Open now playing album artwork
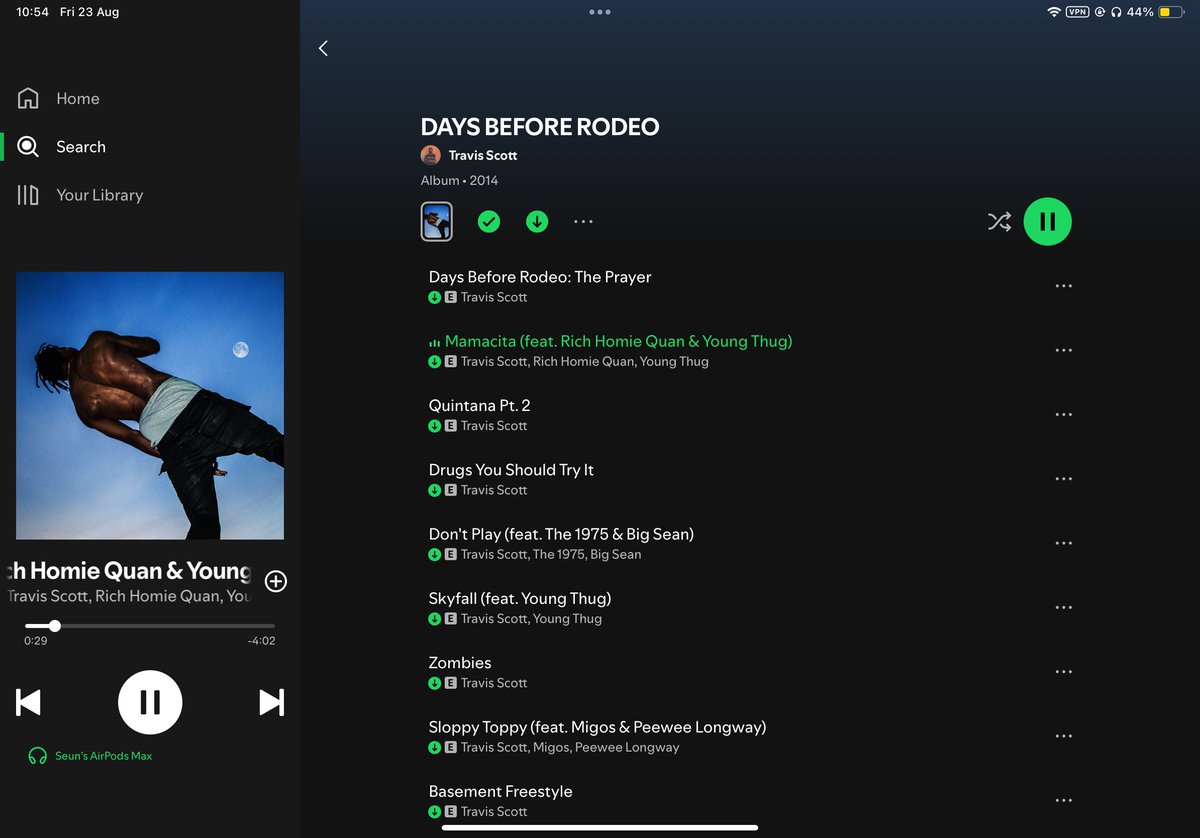The height and width of the screenshot is (838, 1200). click(x=150, y=406)
